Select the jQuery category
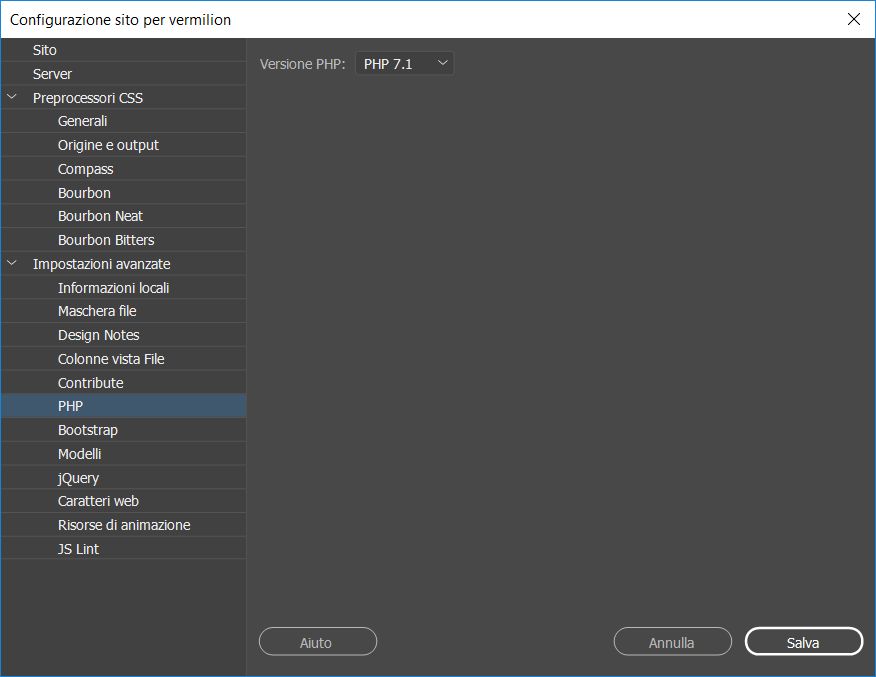This screenshot has height=677, width=876. tap(77, 477)
